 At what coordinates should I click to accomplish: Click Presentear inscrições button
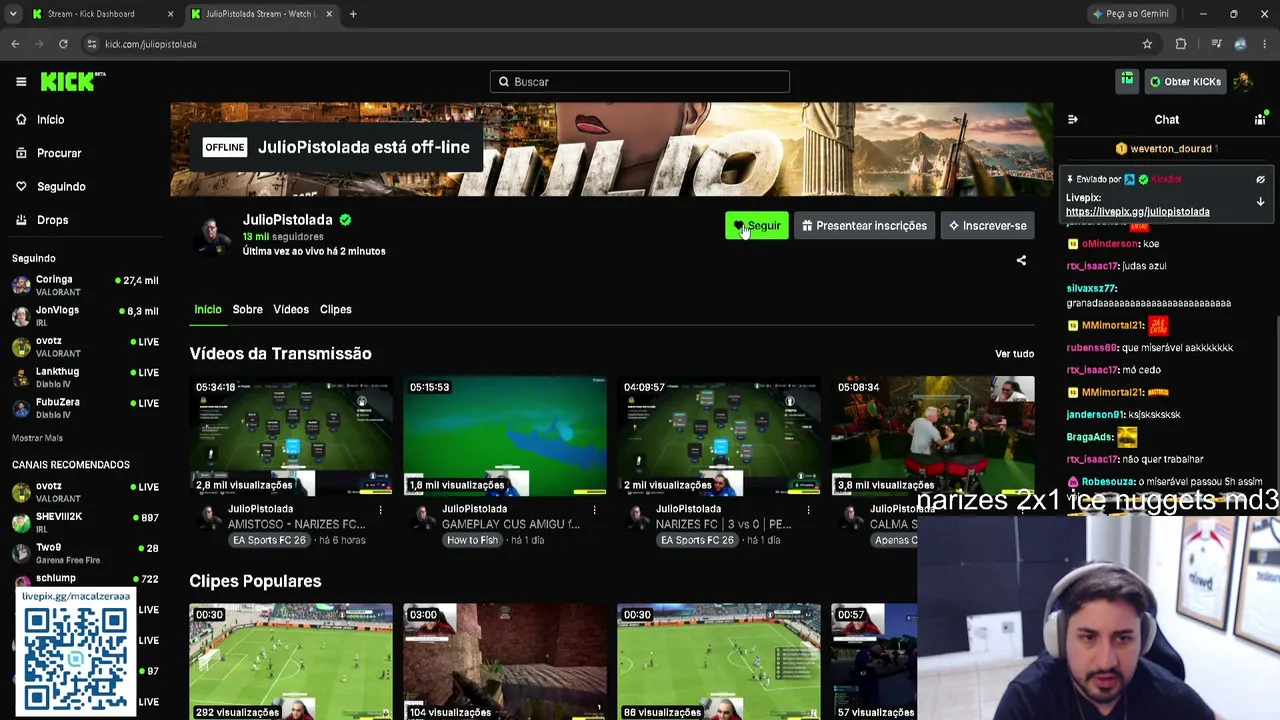865,226
